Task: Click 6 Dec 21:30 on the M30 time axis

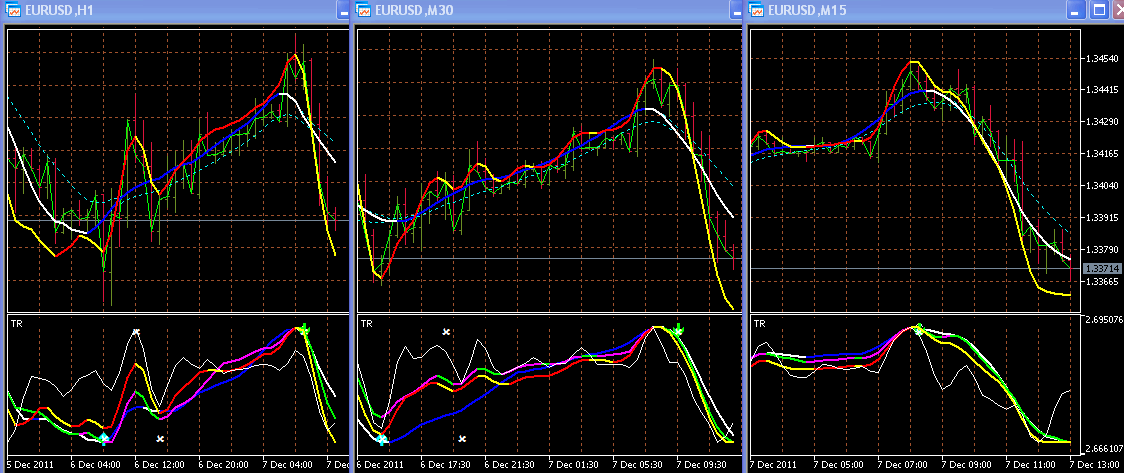Action: (510, 464)
